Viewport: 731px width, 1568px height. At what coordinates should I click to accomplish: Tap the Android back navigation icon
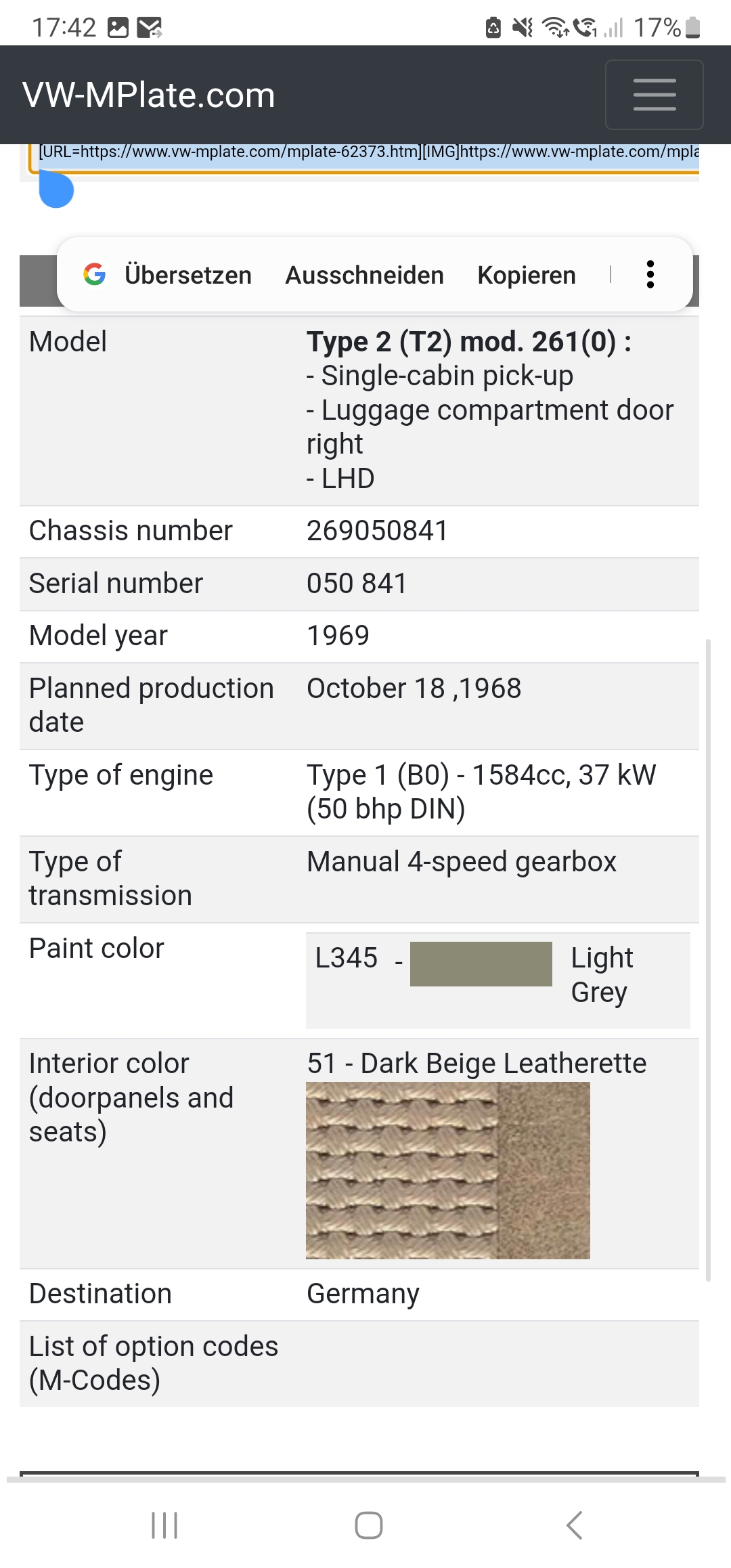click(574, 1525)
